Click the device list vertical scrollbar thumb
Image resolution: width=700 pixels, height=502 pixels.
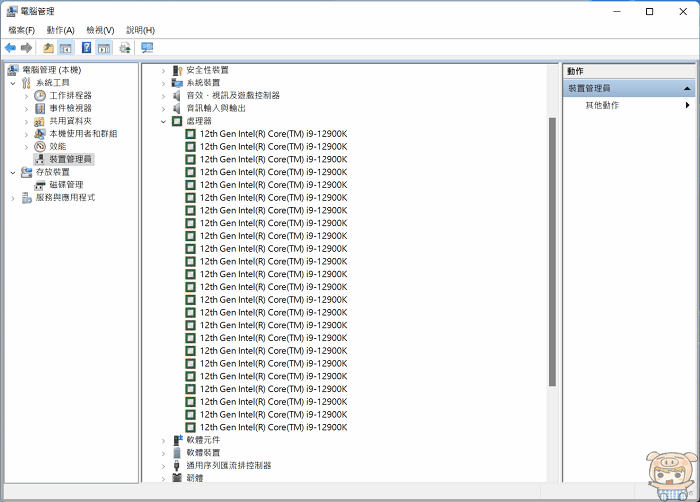[552, 252]
